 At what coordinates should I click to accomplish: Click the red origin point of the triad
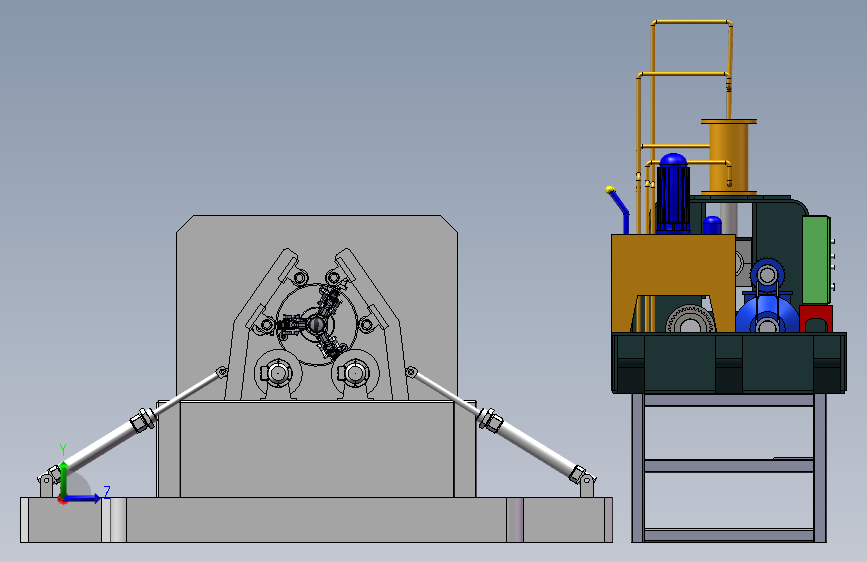62,500
